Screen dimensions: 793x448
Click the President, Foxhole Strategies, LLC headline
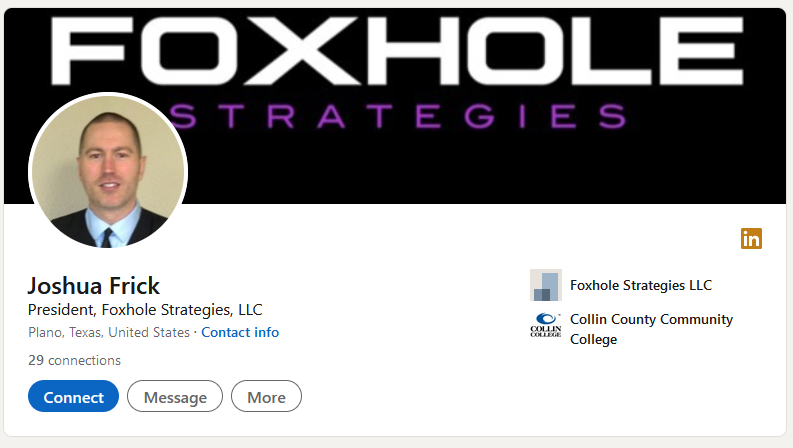click(145, 309)
